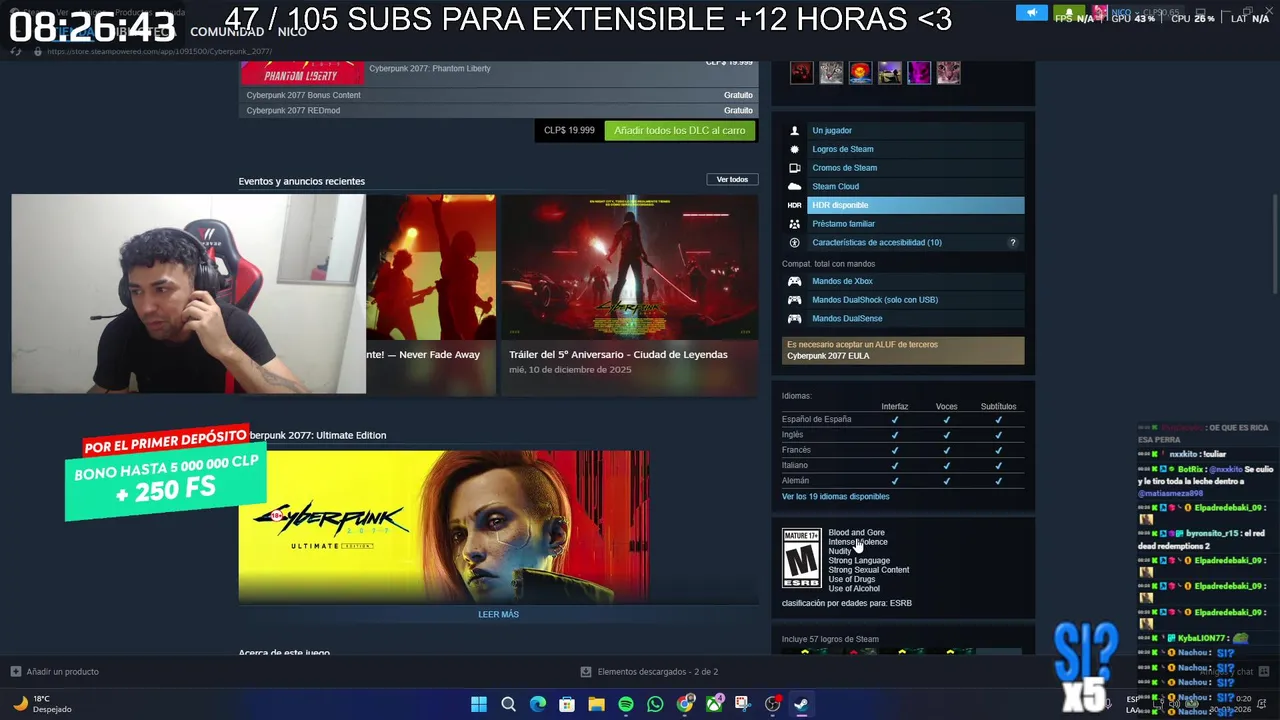Open the Xbox app from taskbar
Image resolution: width=1280 pixels, height=720 pixels.
click(x=714, y=704)
